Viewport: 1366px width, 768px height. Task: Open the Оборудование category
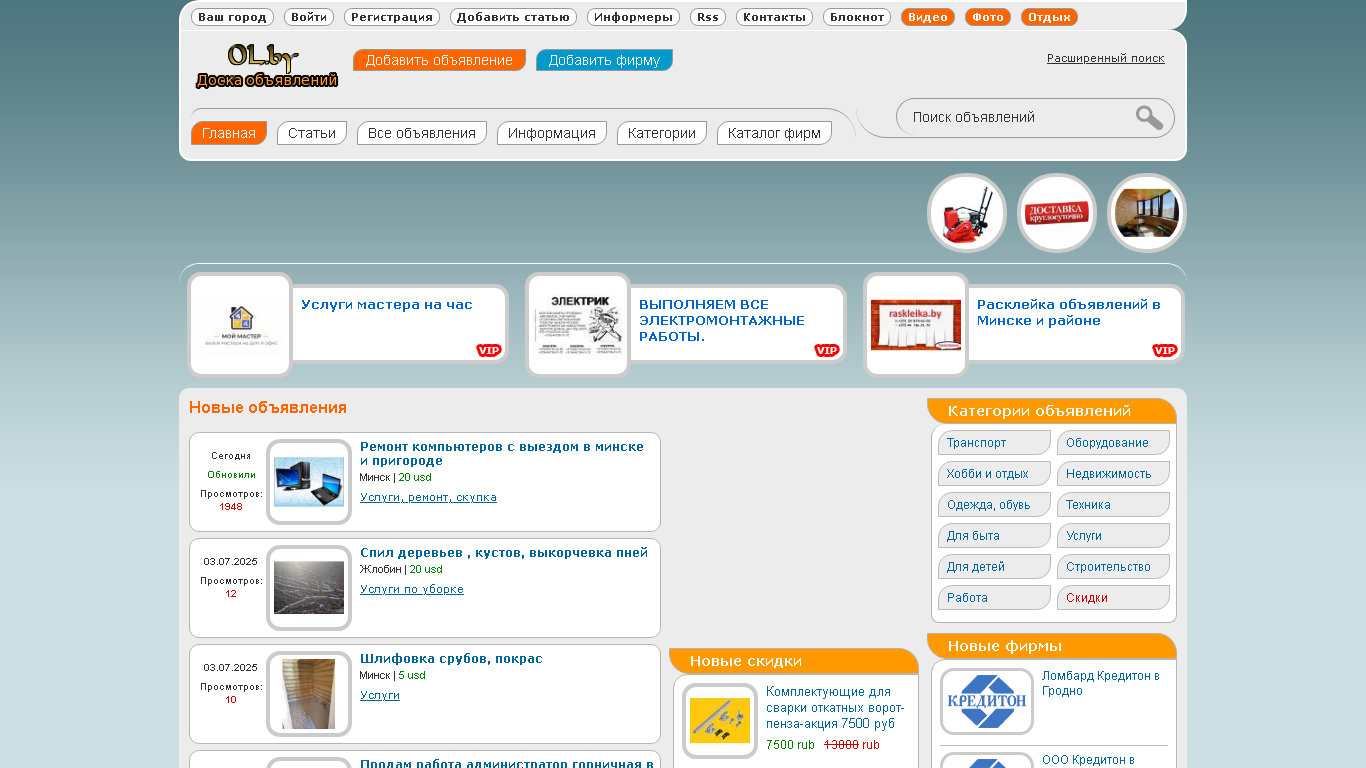click(1113, 443)
